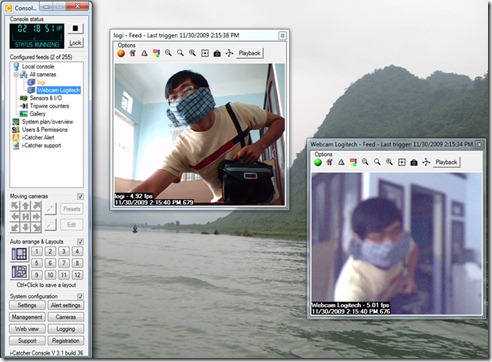Click the move camera up arrow

tap(26, 206)
